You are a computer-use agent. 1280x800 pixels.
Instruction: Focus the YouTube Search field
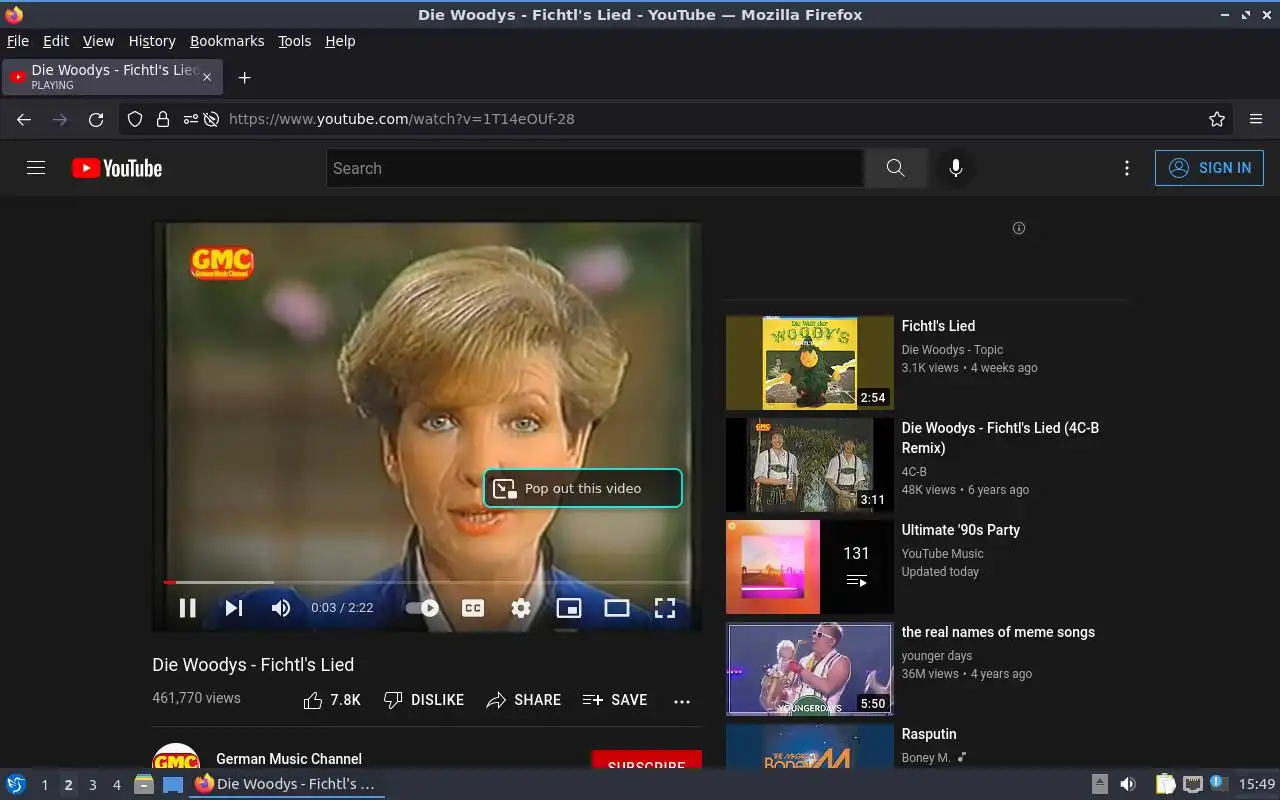coord(595,168)
